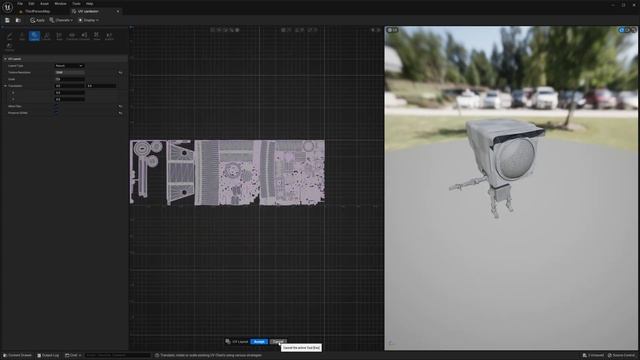
Task: Click first Translation value on header row
Action: point(69,86)
